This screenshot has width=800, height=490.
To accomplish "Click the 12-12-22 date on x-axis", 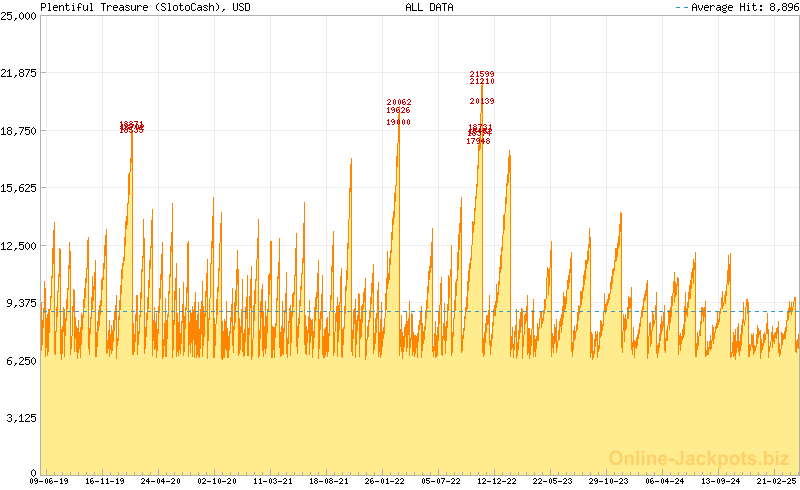I will click(x=497, y=481).
